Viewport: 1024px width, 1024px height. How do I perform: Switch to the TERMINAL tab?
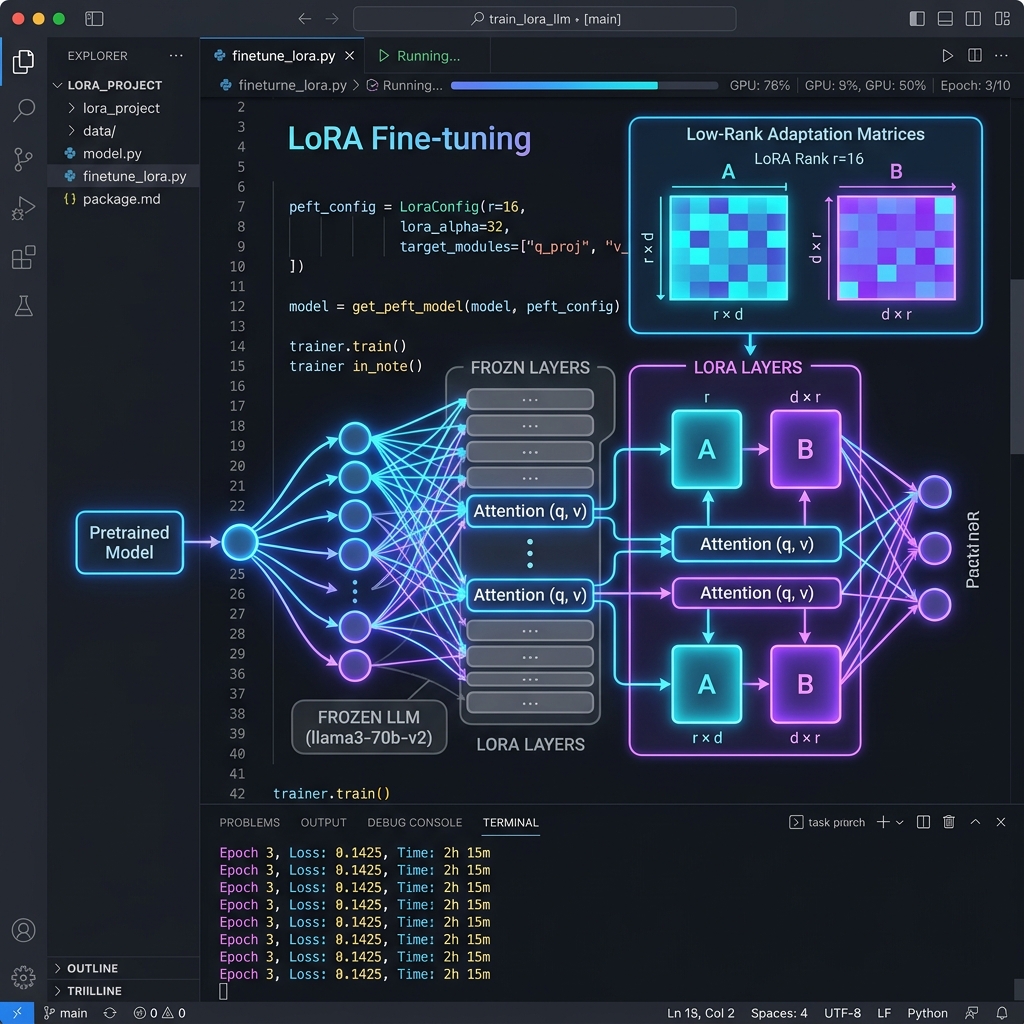pos(511,822)
